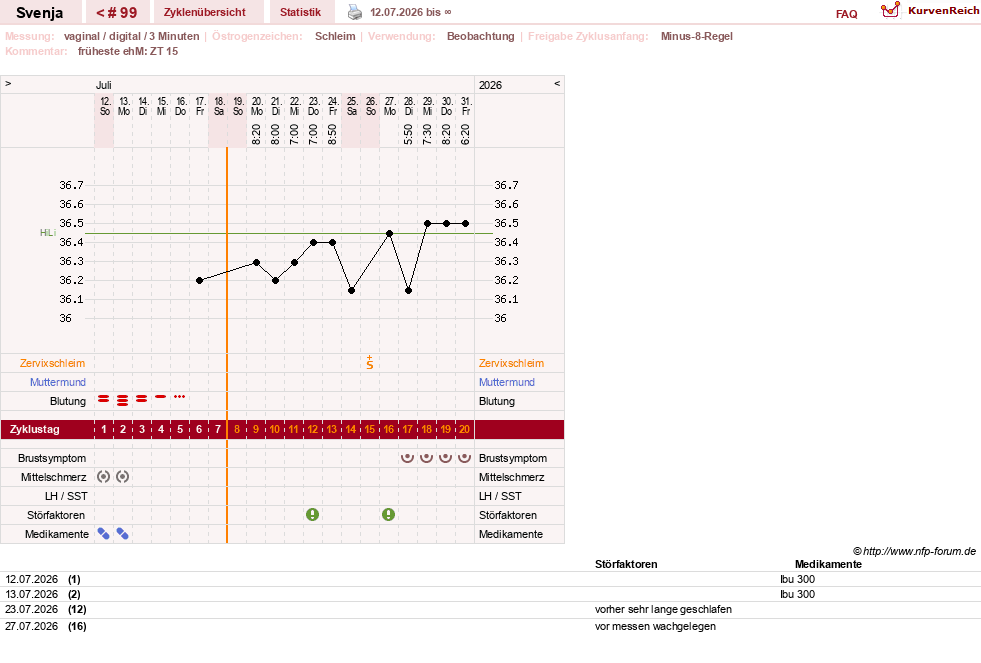Open the FAQ link
The image size is (981, 663).
click(x=846, y=14)
